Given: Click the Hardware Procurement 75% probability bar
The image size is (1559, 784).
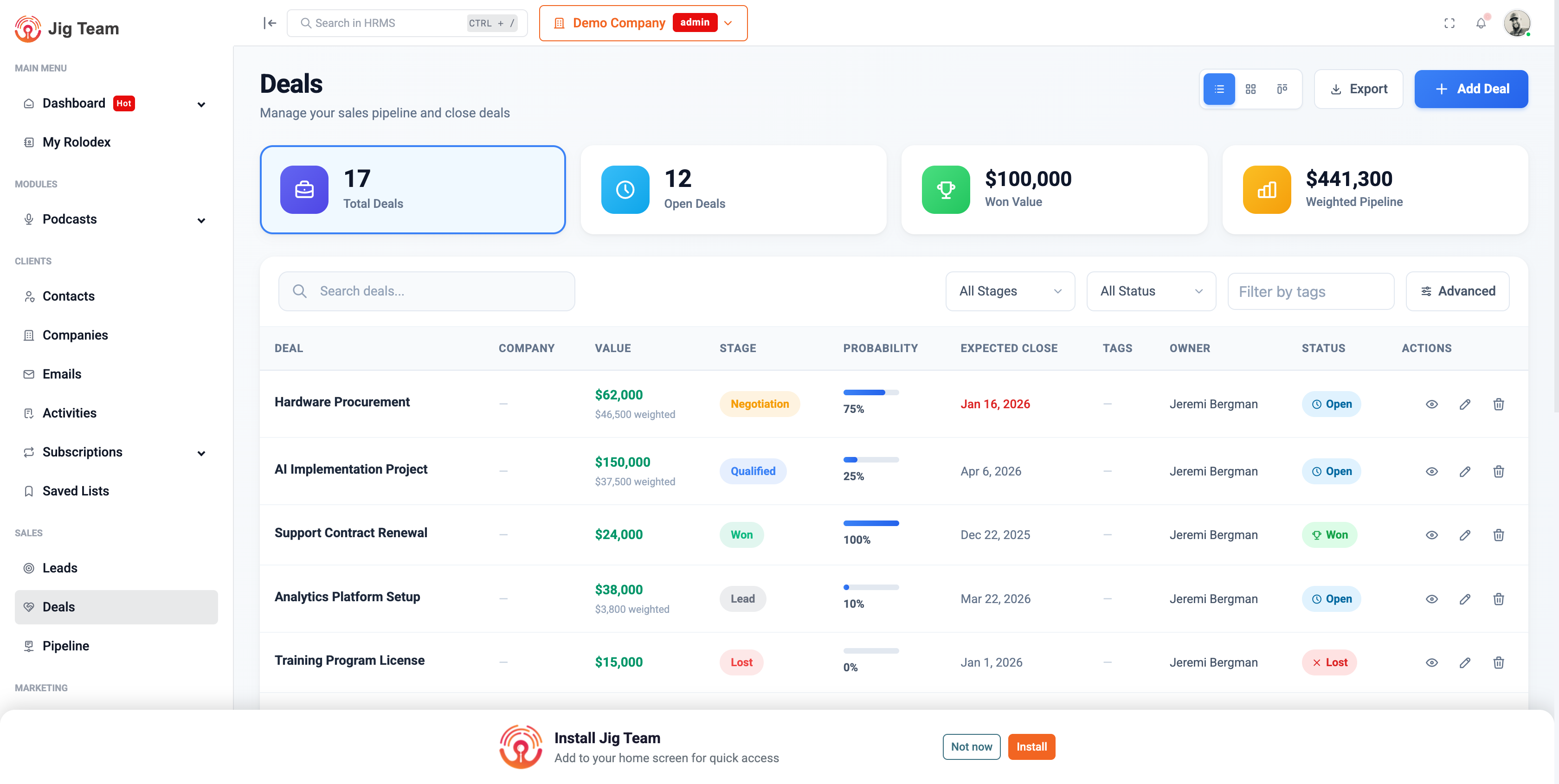Looking at the screenshot, I should click(x=870, y=392).
